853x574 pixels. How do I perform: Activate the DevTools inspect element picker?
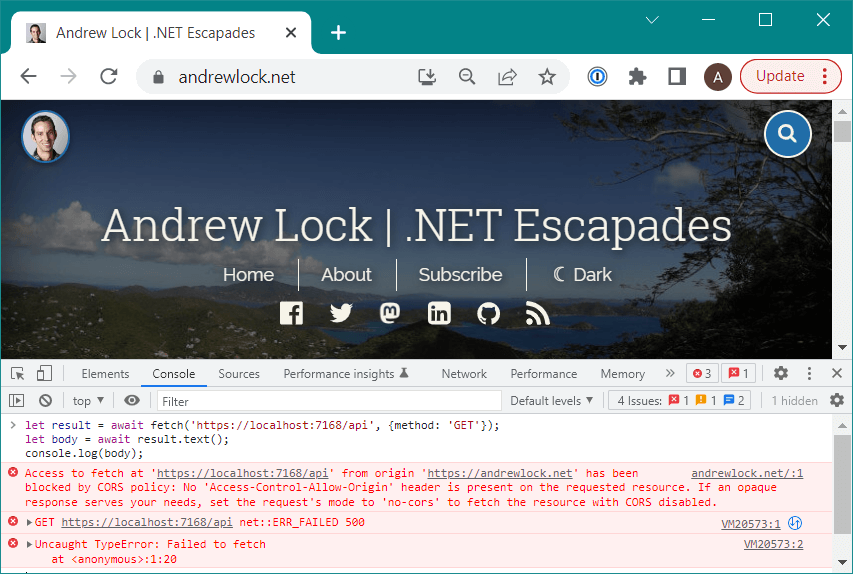coord(17,374)
